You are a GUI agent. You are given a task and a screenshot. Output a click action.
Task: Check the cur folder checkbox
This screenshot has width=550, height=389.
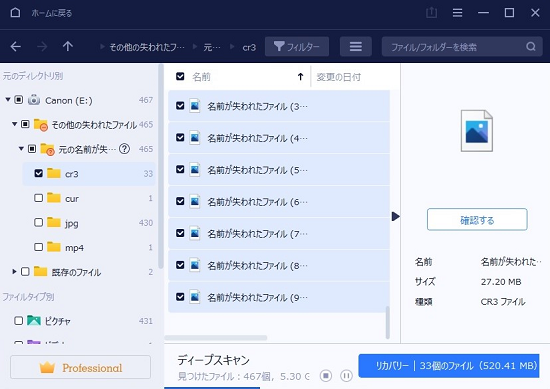coord(39,198)
